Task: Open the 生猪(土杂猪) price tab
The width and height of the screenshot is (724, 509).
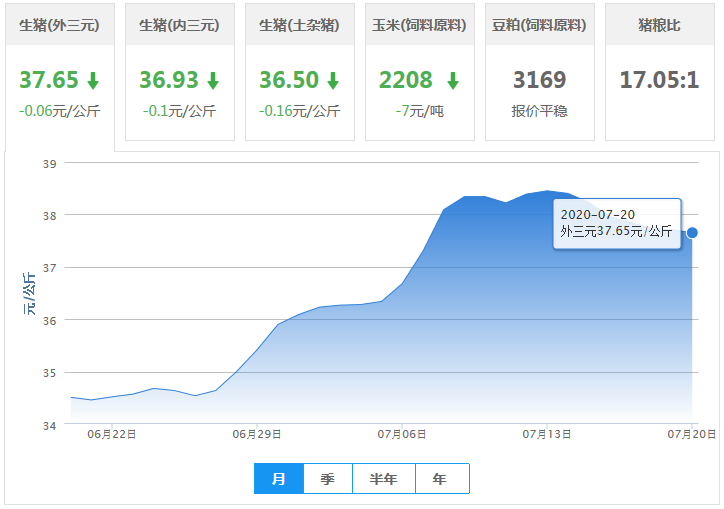Action: tap(300, 25)
